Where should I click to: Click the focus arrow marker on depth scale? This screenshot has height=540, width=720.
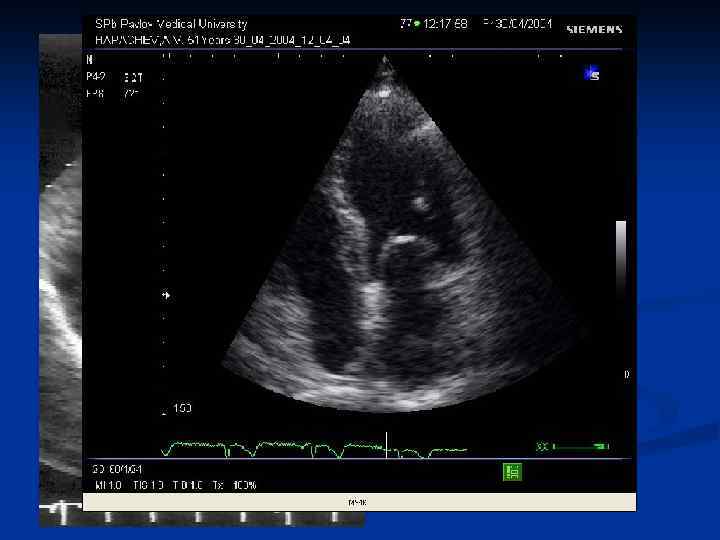click(x=166, y=295)
